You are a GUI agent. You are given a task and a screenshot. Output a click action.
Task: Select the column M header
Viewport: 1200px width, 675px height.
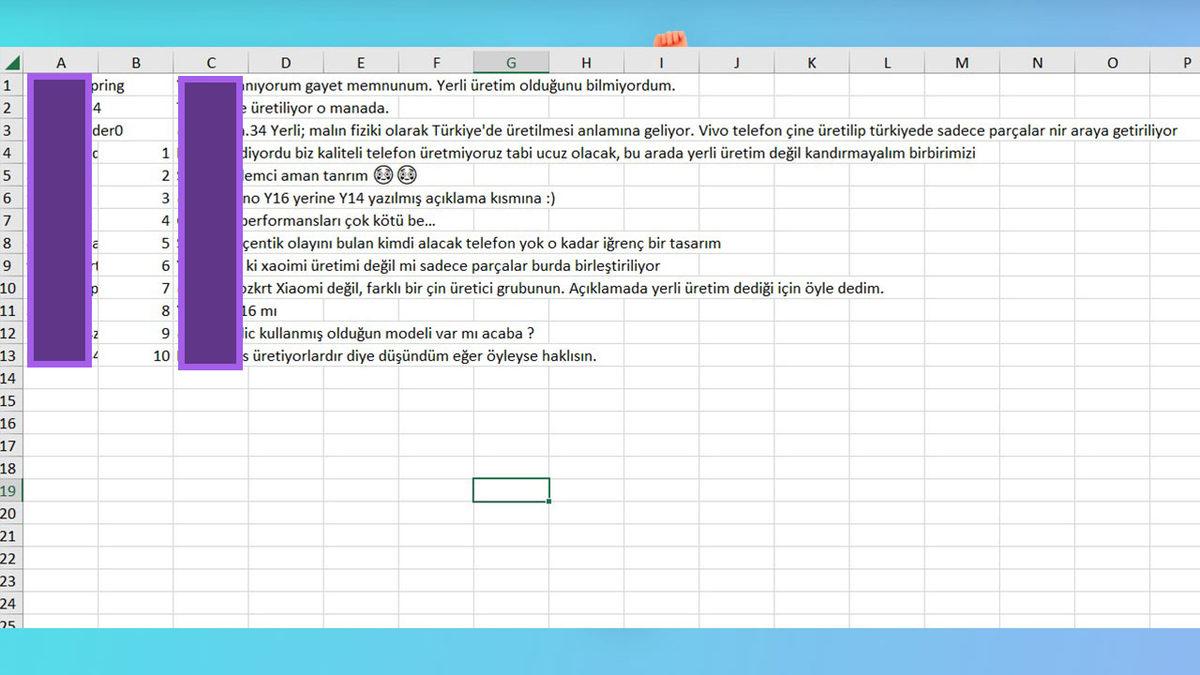click(961, 63)
